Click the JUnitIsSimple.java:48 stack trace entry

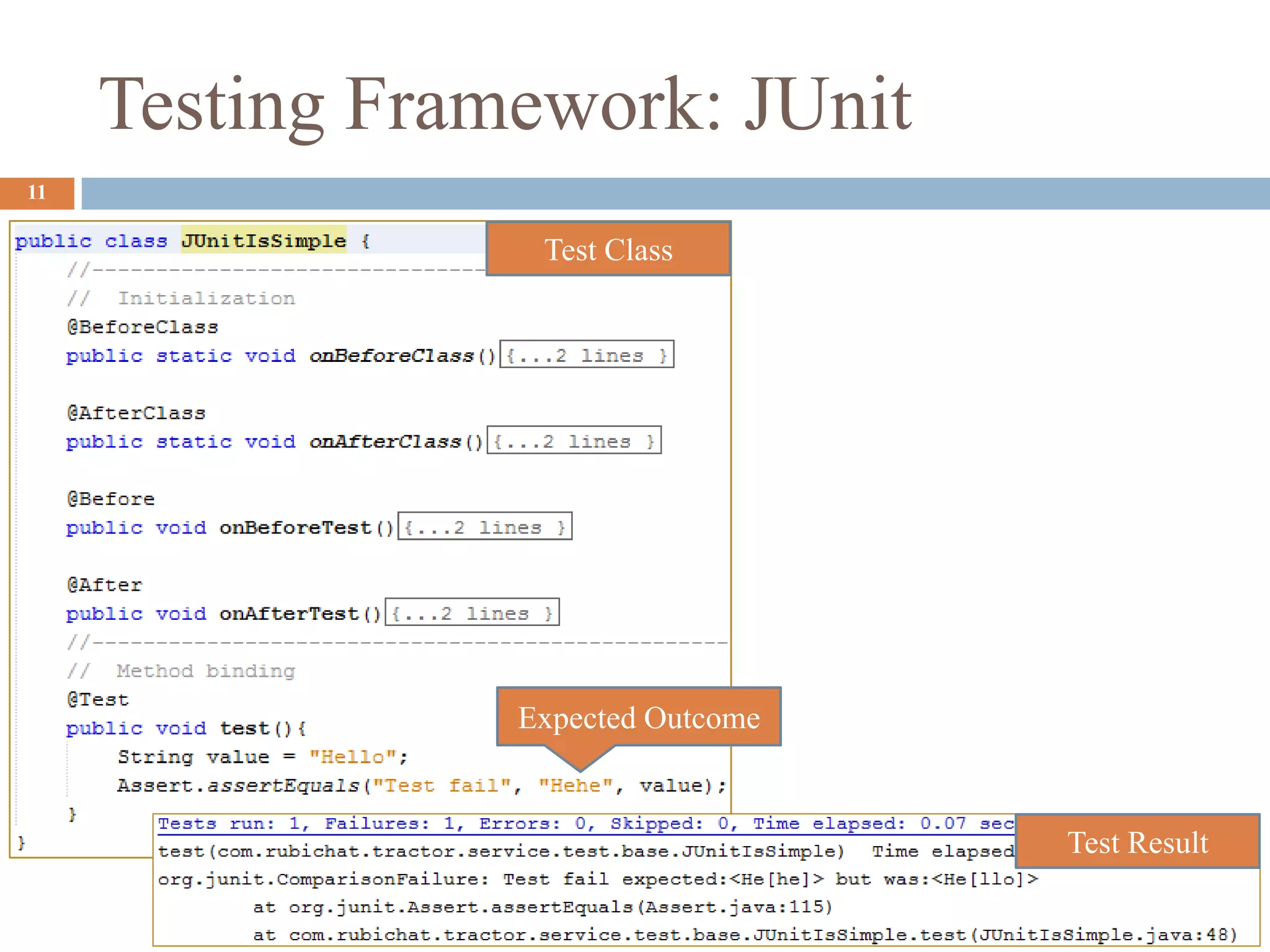pyautogui.click(x=744, y=935)
